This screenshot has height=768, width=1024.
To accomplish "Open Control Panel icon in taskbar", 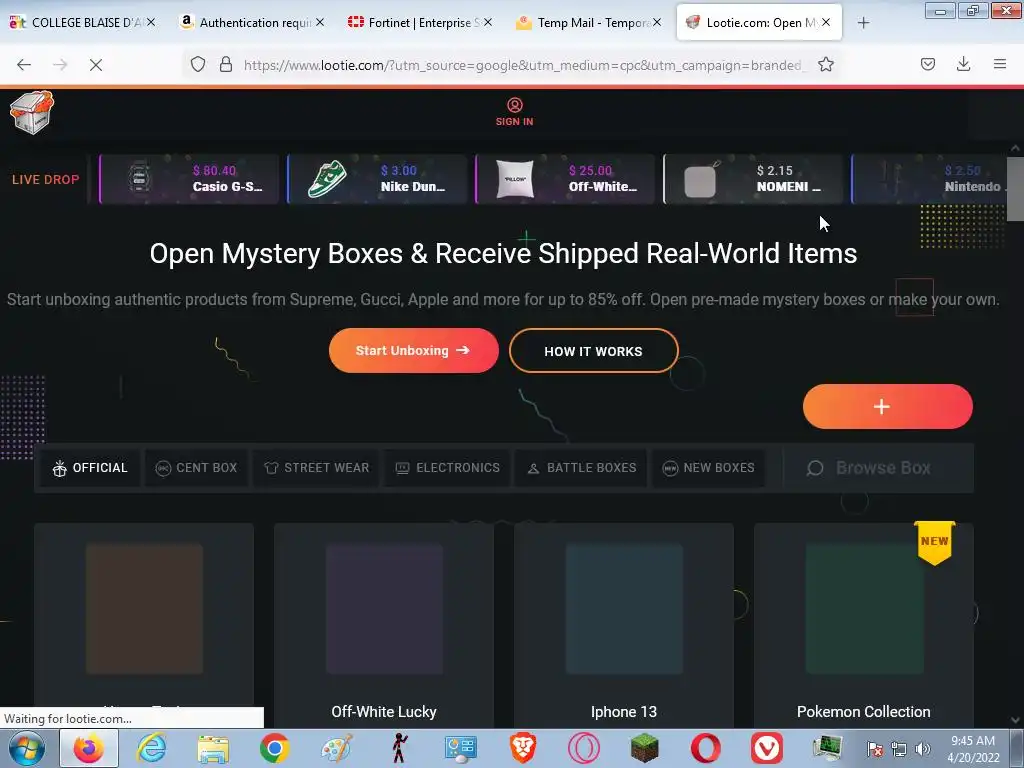I will tap(460, 748).
